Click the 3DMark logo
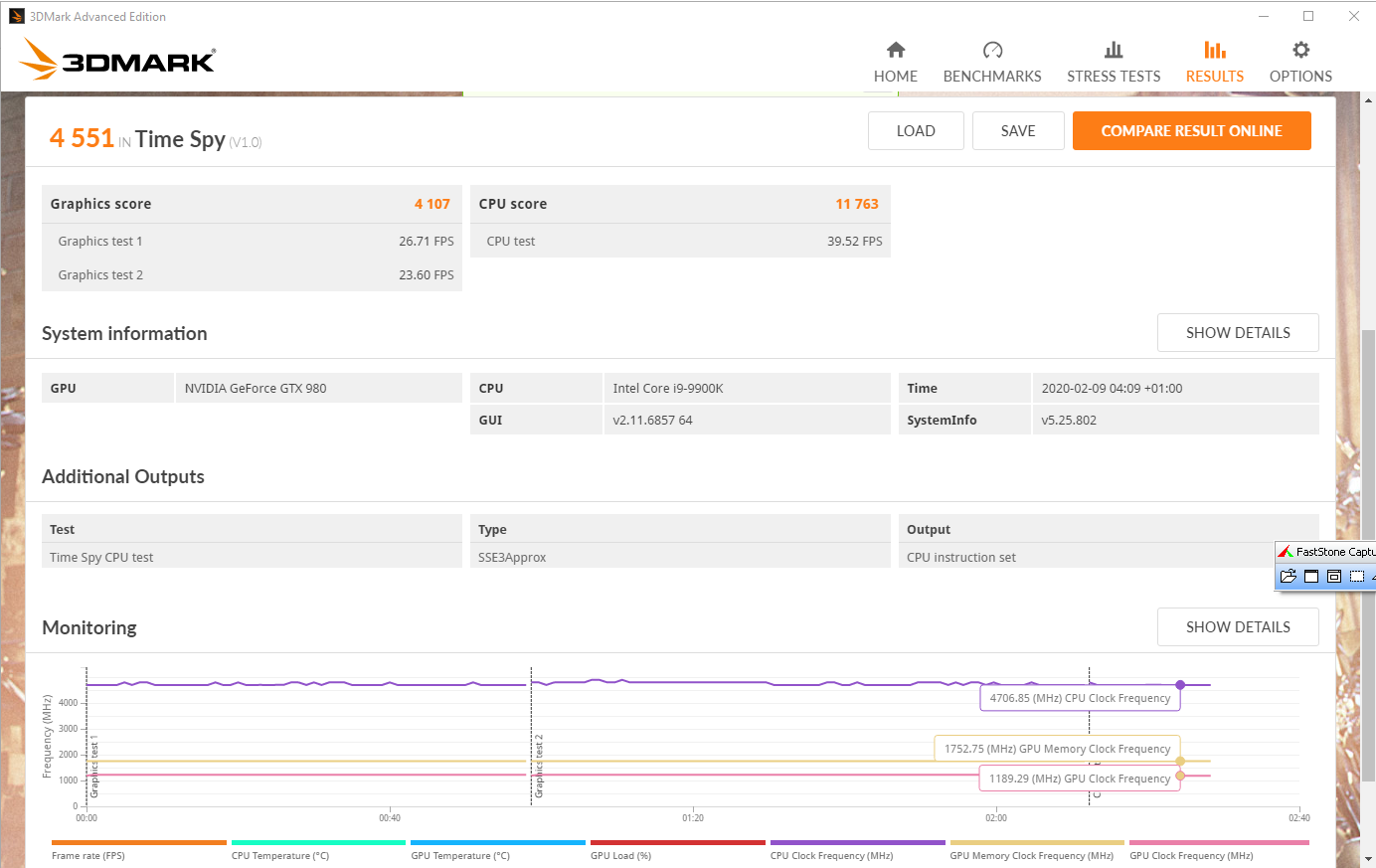Viewport: 1376px width, 868px height. click(x=117, y=60)
